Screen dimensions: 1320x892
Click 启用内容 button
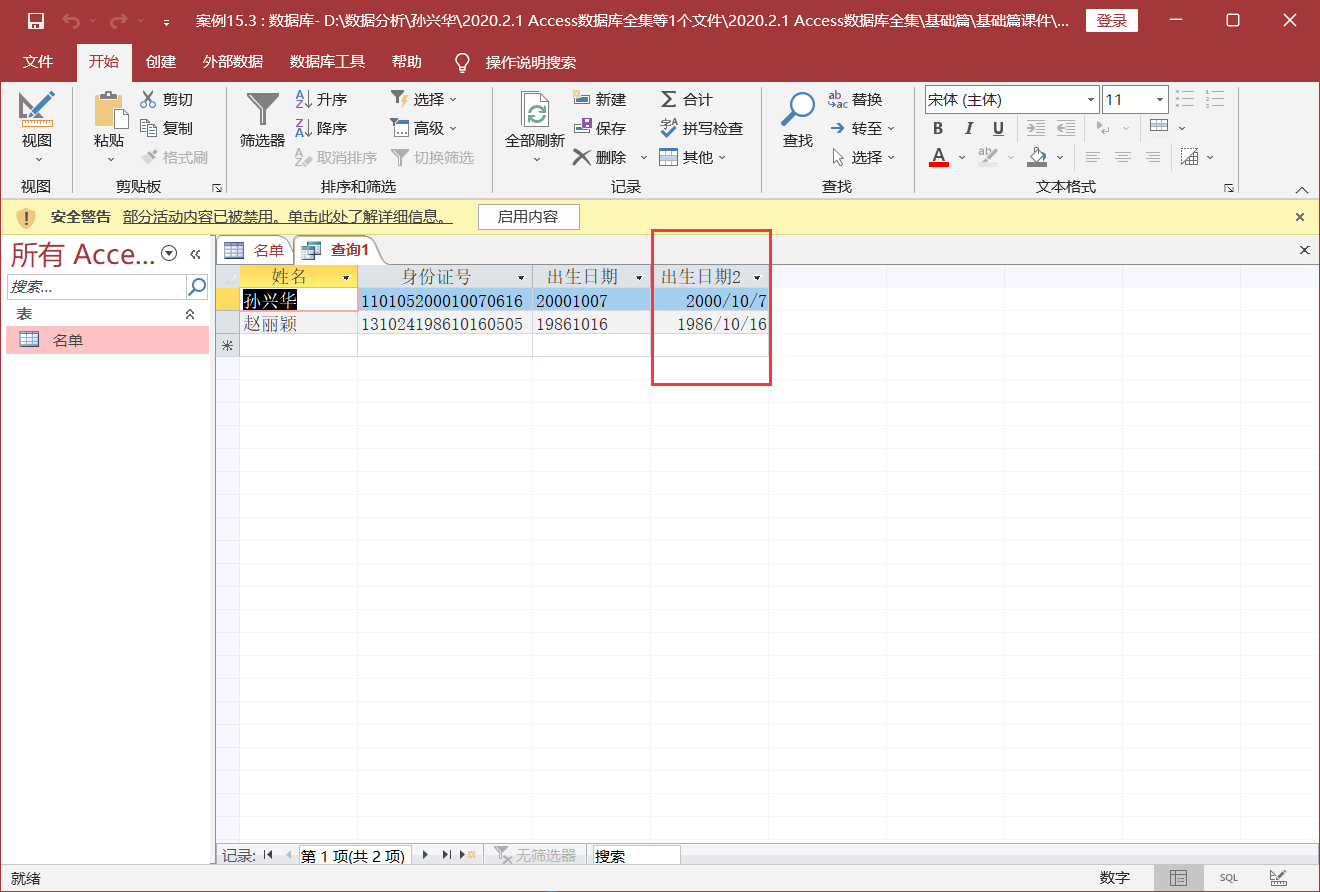click(x=528, y=217)
